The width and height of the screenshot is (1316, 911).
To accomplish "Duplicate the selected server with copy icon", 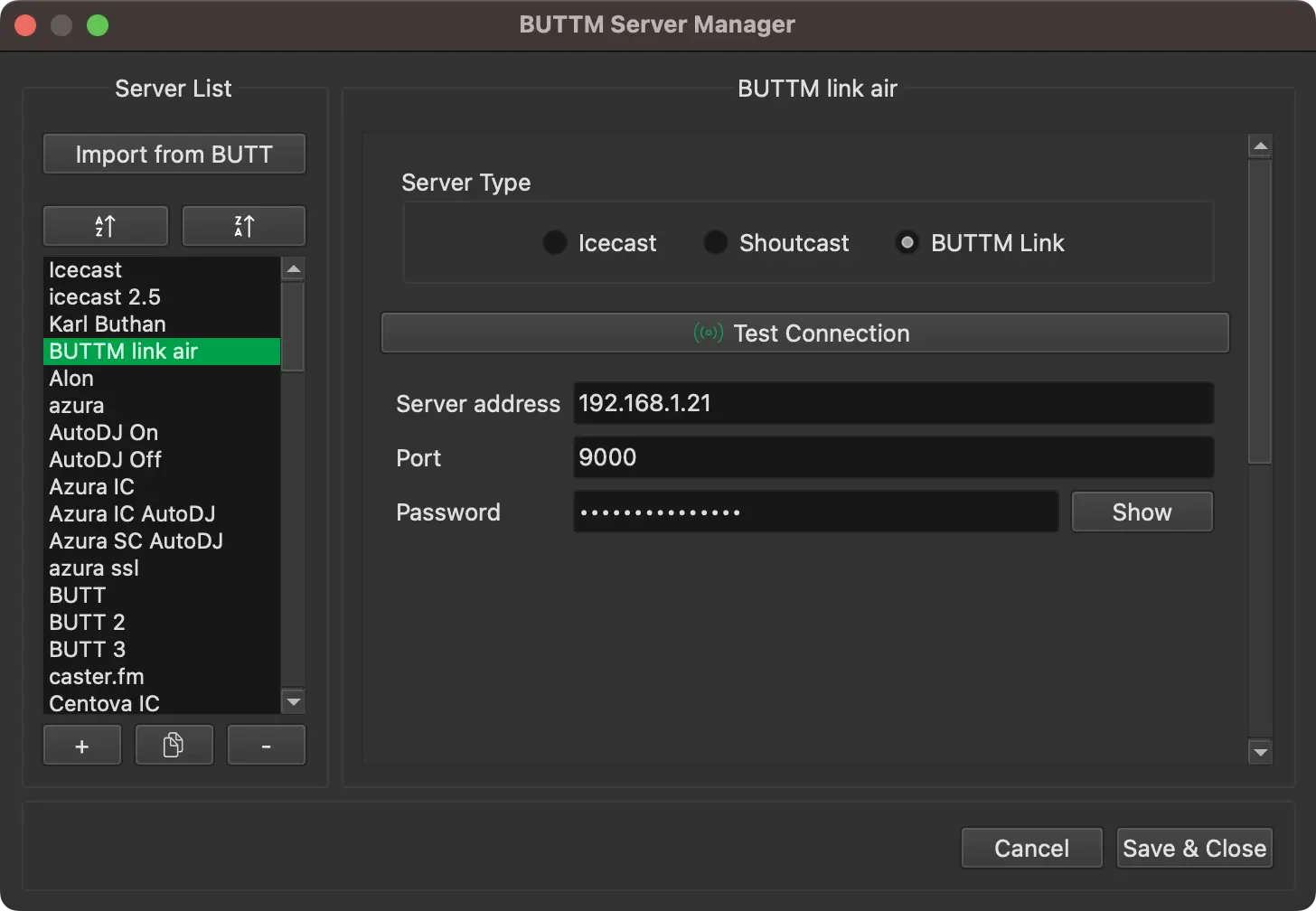I will pyautogui.click(x=174, y=746).
